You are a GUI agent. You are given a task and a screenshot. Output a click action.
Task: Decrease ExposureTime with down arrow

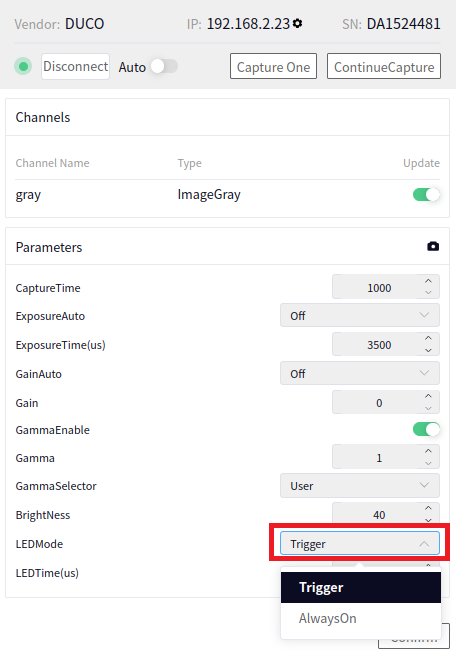428,350
